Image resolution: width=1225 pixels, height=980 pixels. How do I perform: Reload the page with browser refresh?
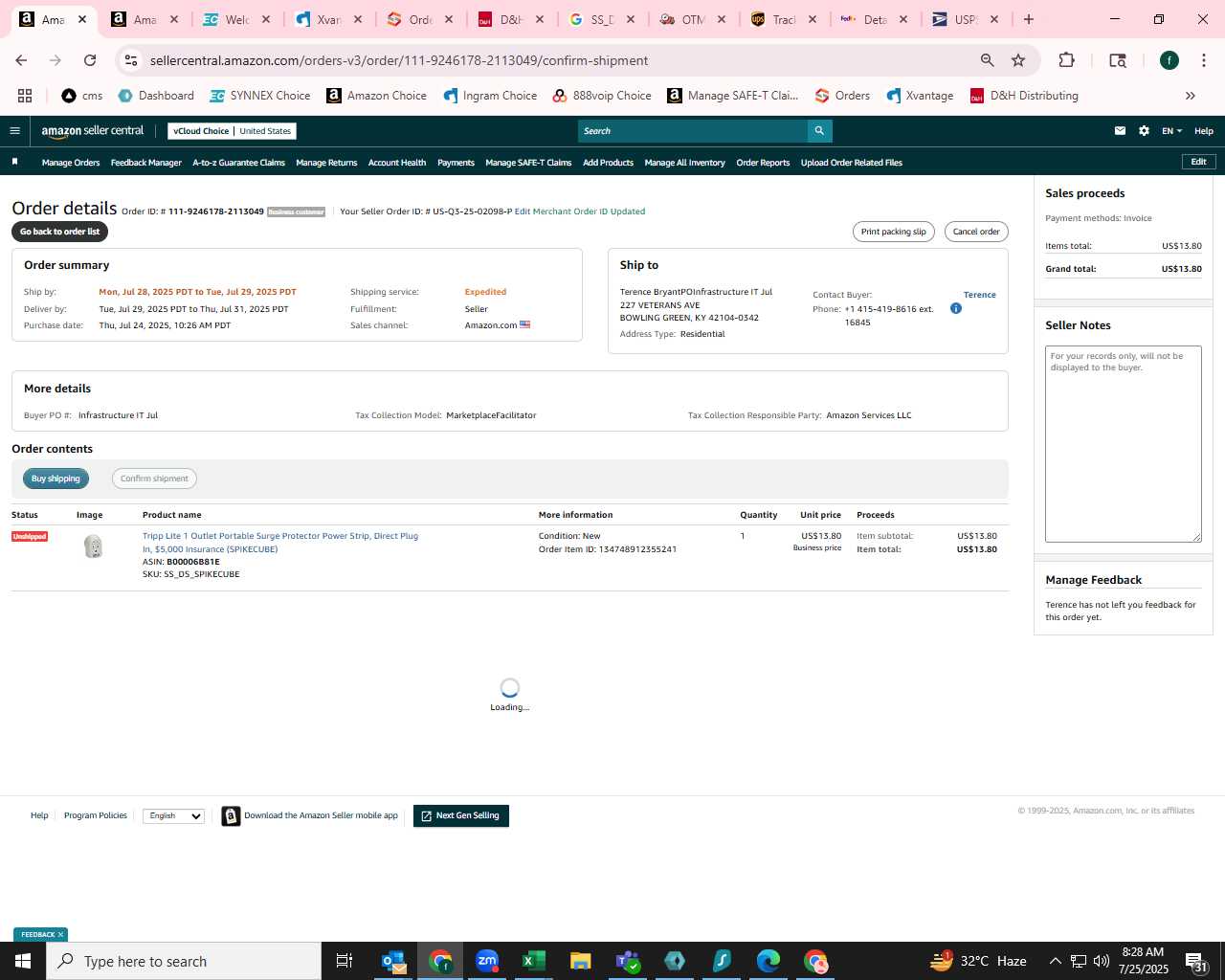point(90,60)
